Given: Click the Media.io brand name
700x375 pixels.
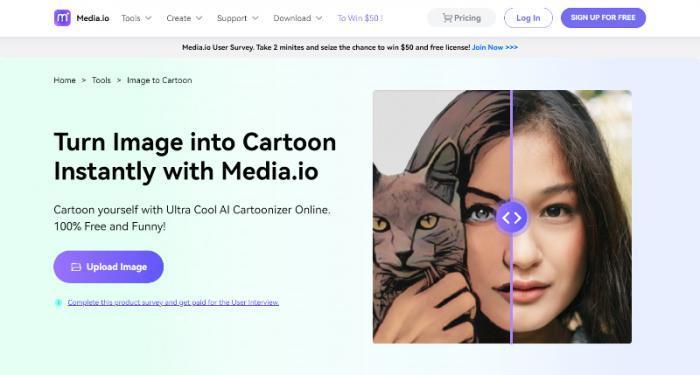Looking at the screenshot, I should pos(93,18).
